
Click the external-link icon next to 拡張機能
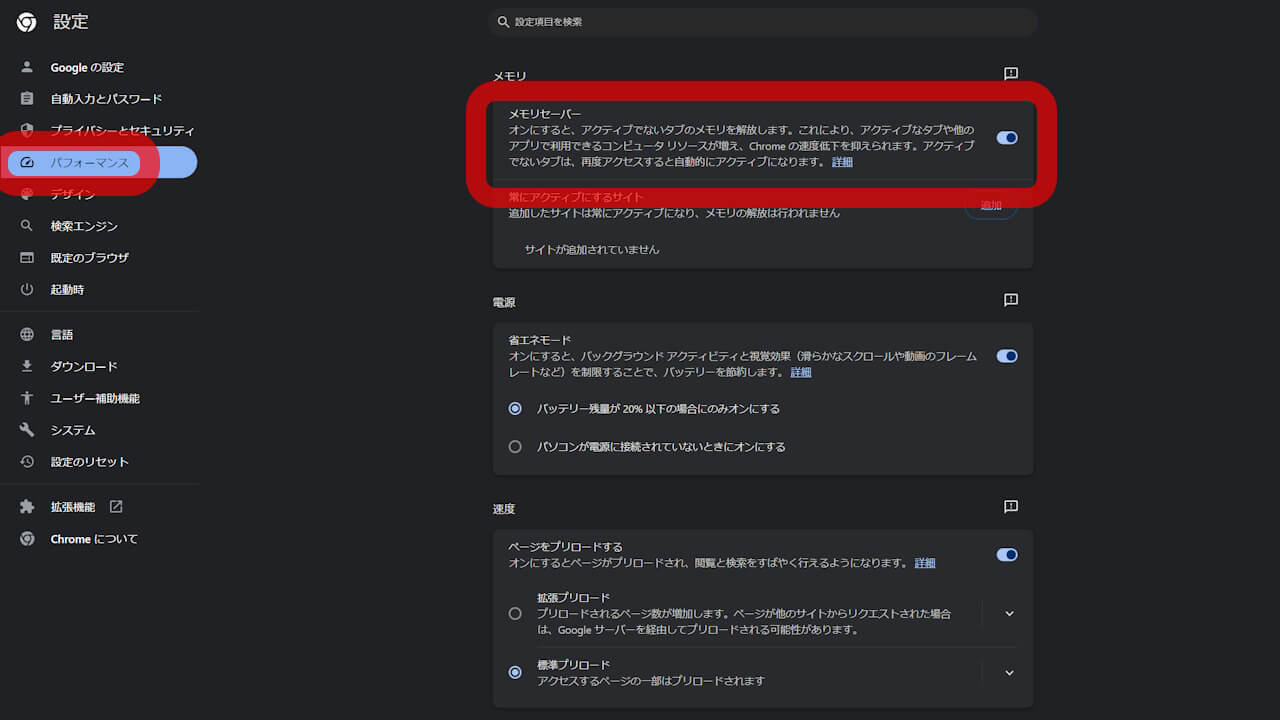[116, 506]
